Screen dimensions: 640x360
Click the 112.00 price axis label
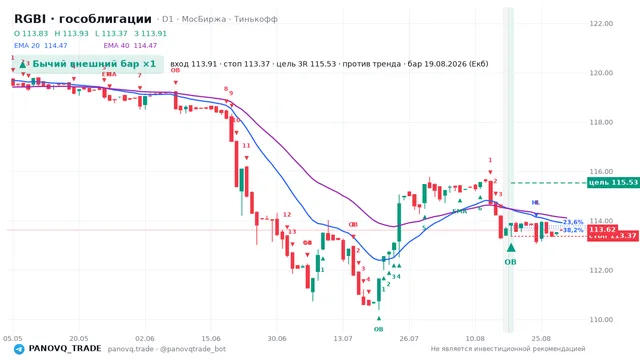click(x=601, y=270)
